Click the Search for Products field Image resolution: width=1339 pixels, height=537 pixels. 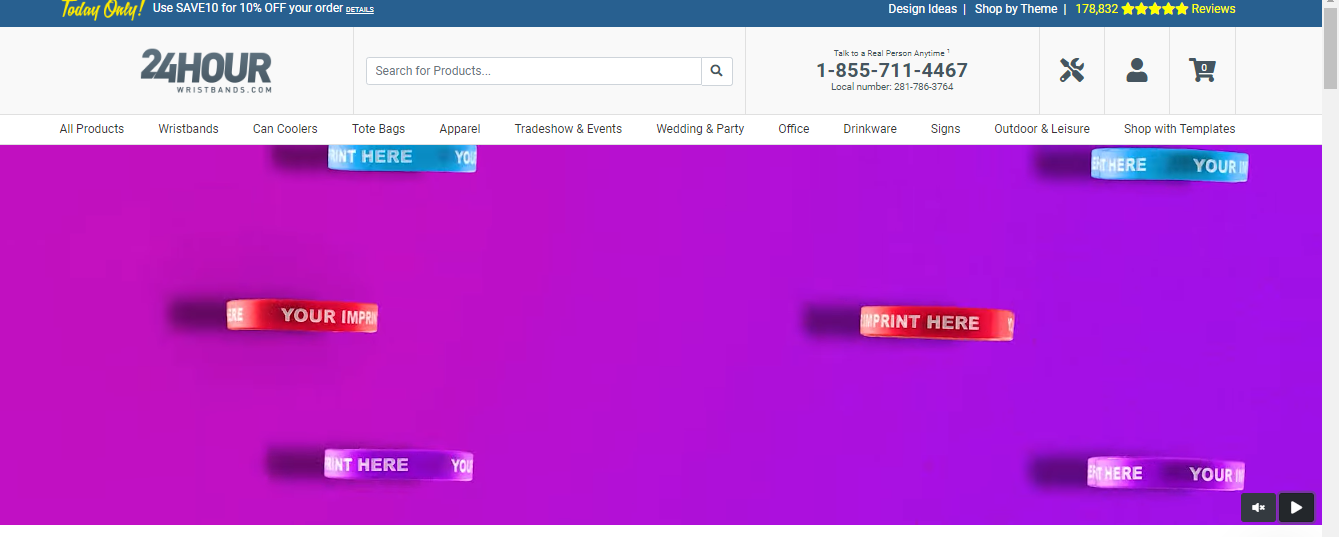(534, 71)
